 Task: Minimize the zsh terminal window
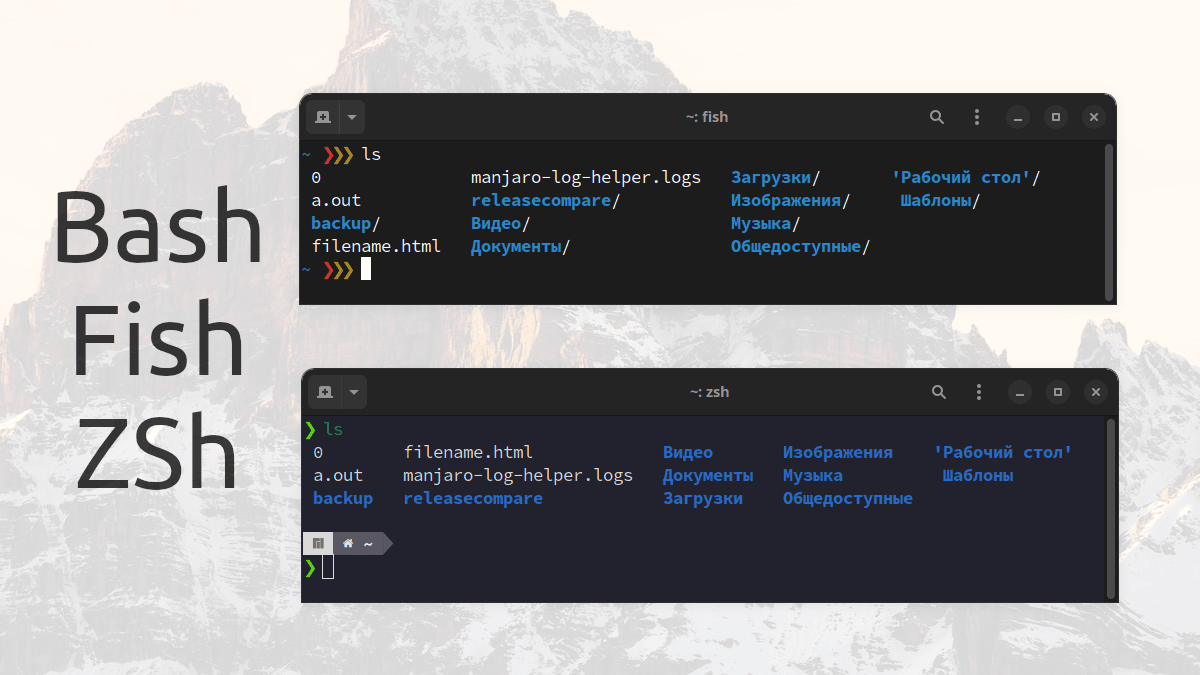coord(1020,392)
